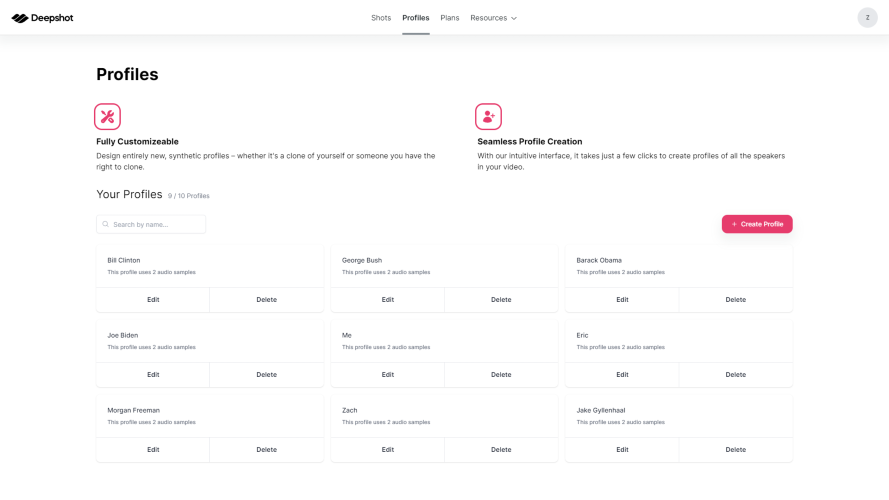The width and height of the screenshot is (889, 500).
Task: Click the Barack Obama profile name
Action: click(599, 260)
